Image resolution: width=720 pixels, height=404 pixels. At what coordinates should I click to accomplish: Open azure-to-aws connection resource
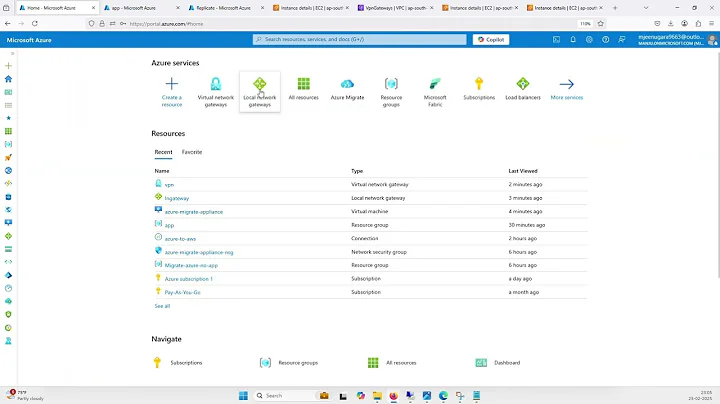point(180,239)
